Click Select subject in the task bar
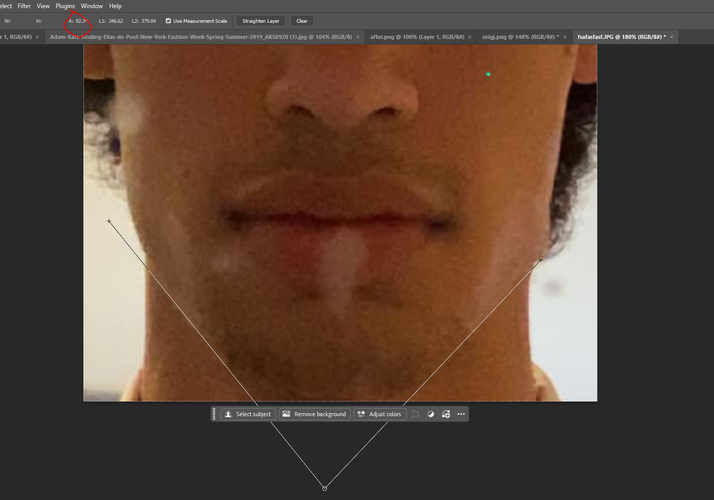This screenshot has height=500, width=714. [x=247, y=414]
